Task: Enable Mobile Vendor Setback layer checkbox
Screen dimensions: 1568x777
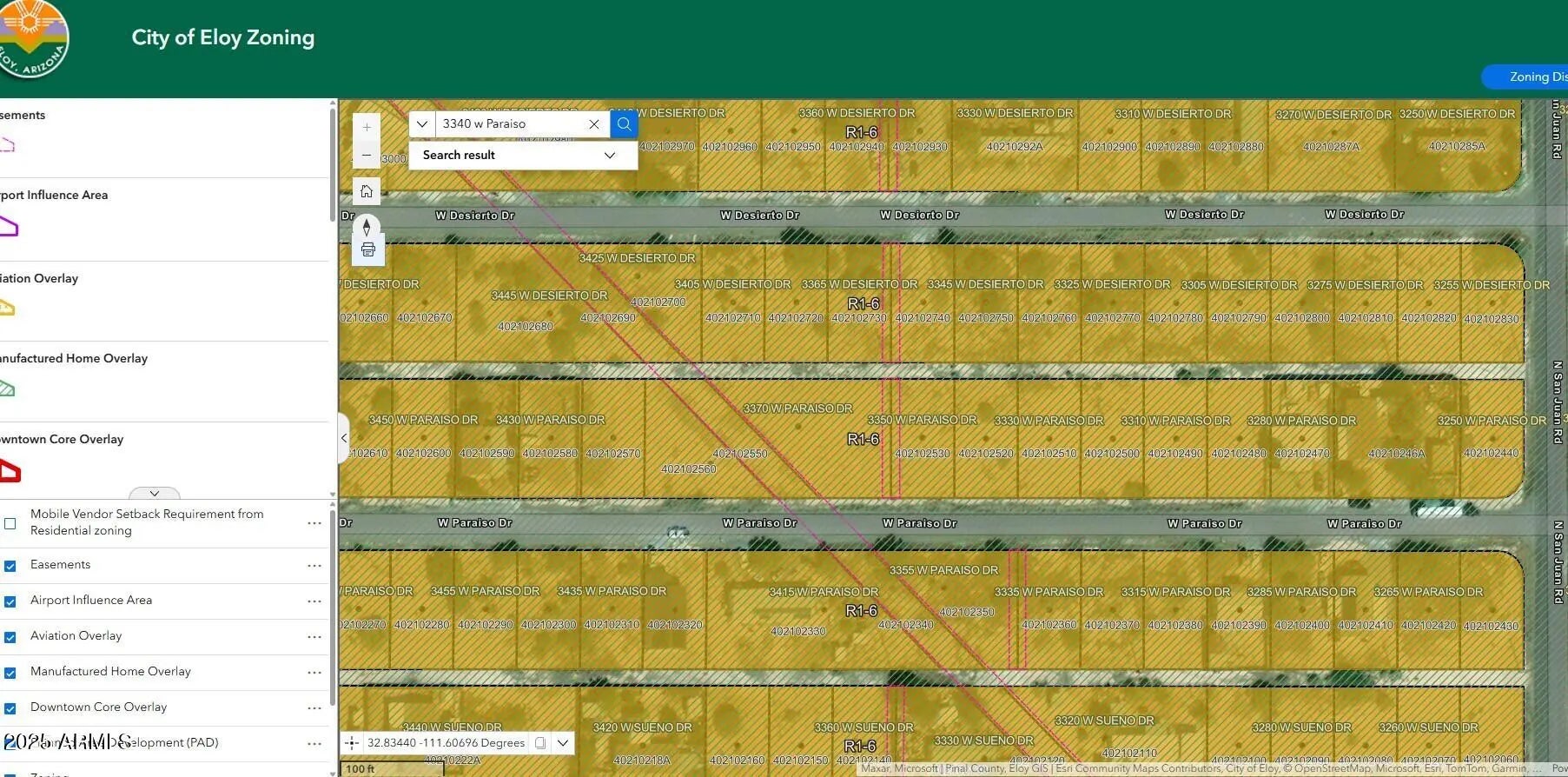Action: [x=10, y=523]
